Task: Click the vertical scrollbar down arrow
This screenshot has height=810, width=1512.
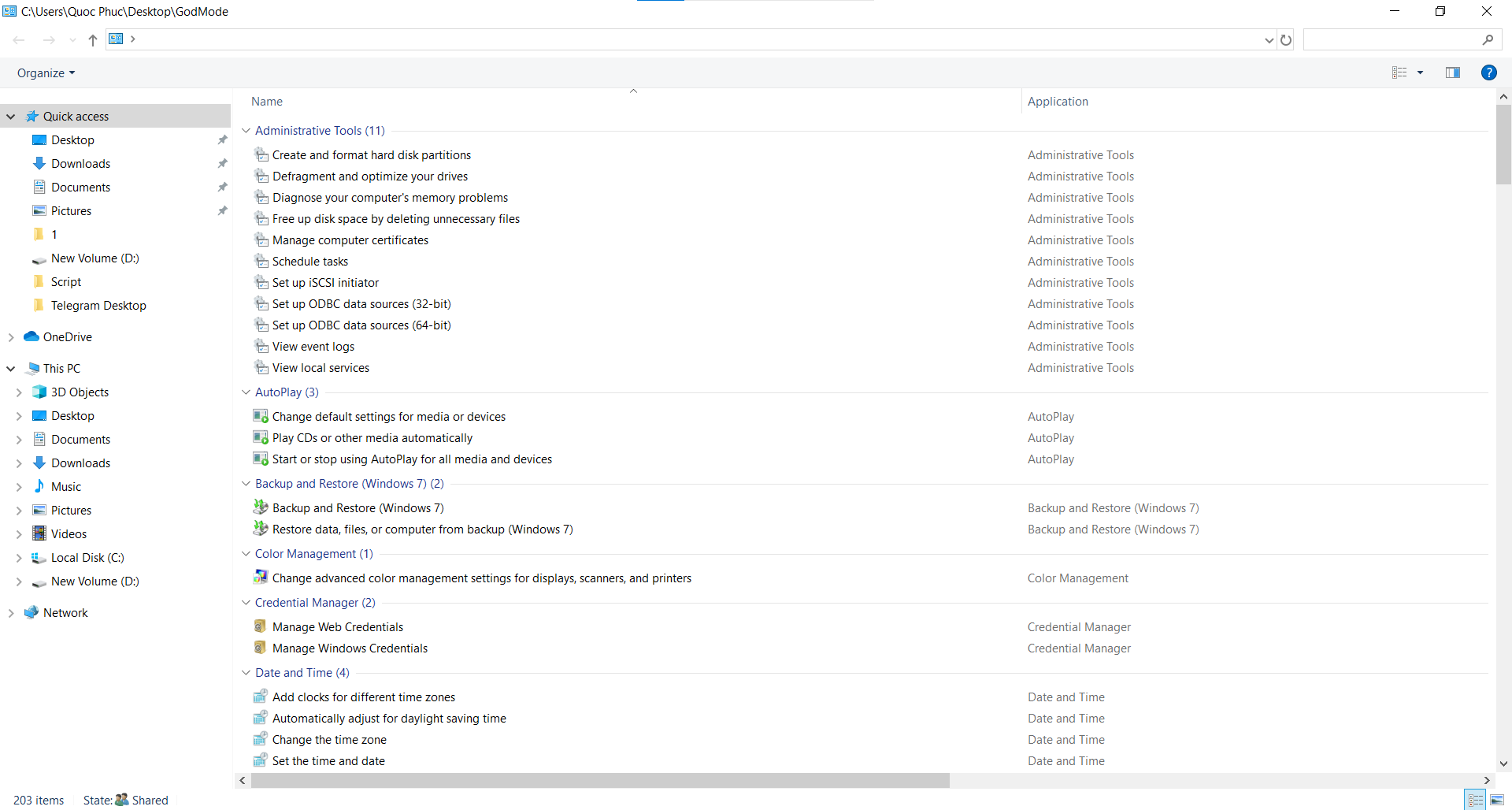Action: coord(1503,763)
